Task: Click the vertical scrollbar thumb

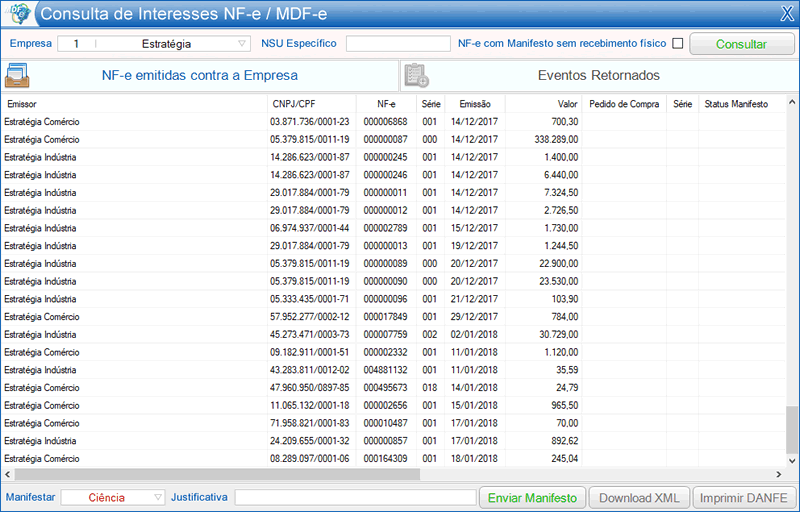Action: tap(792, 429)
